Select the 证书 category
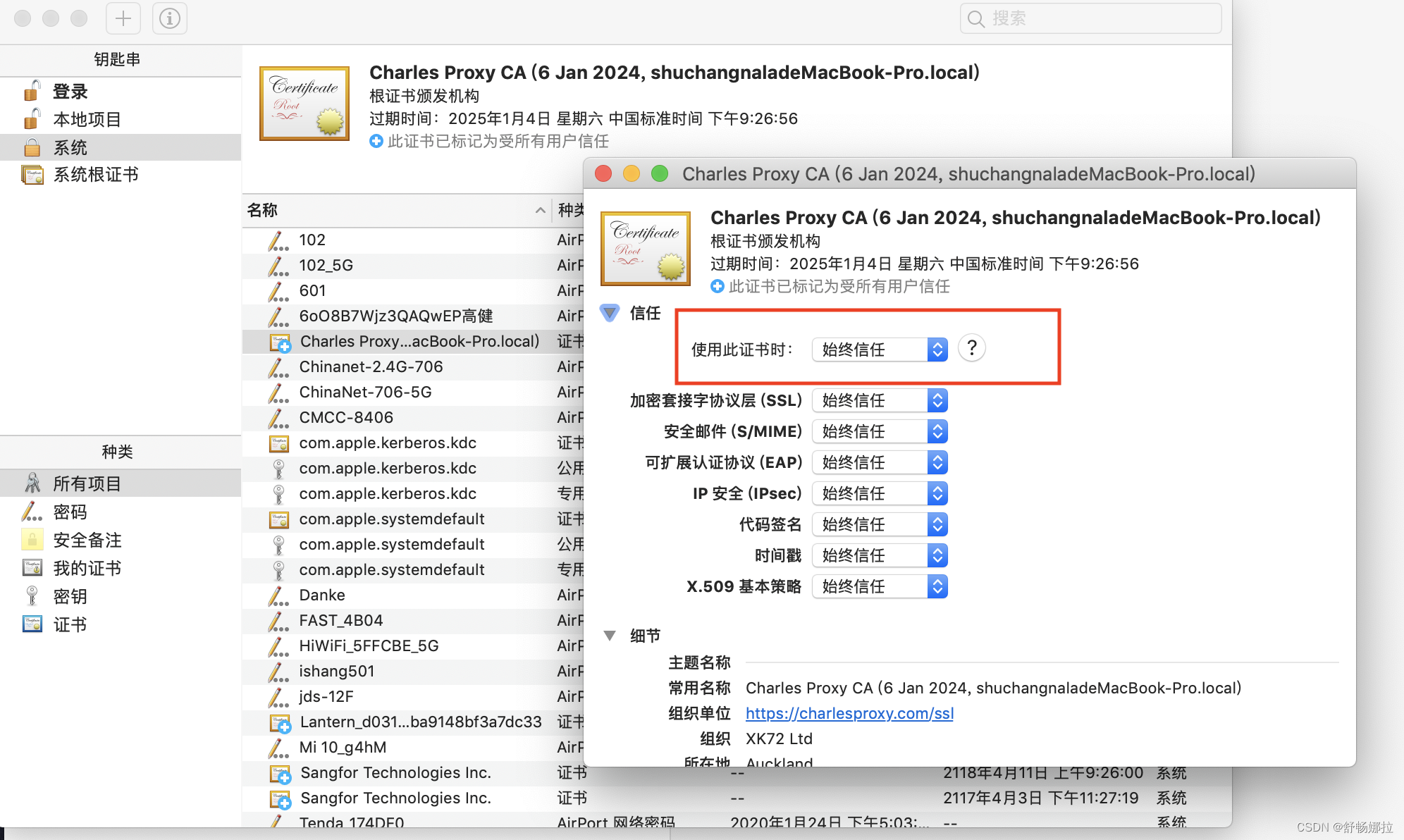Viewport: 1404px width, 840px height. [x=121, y=624]
